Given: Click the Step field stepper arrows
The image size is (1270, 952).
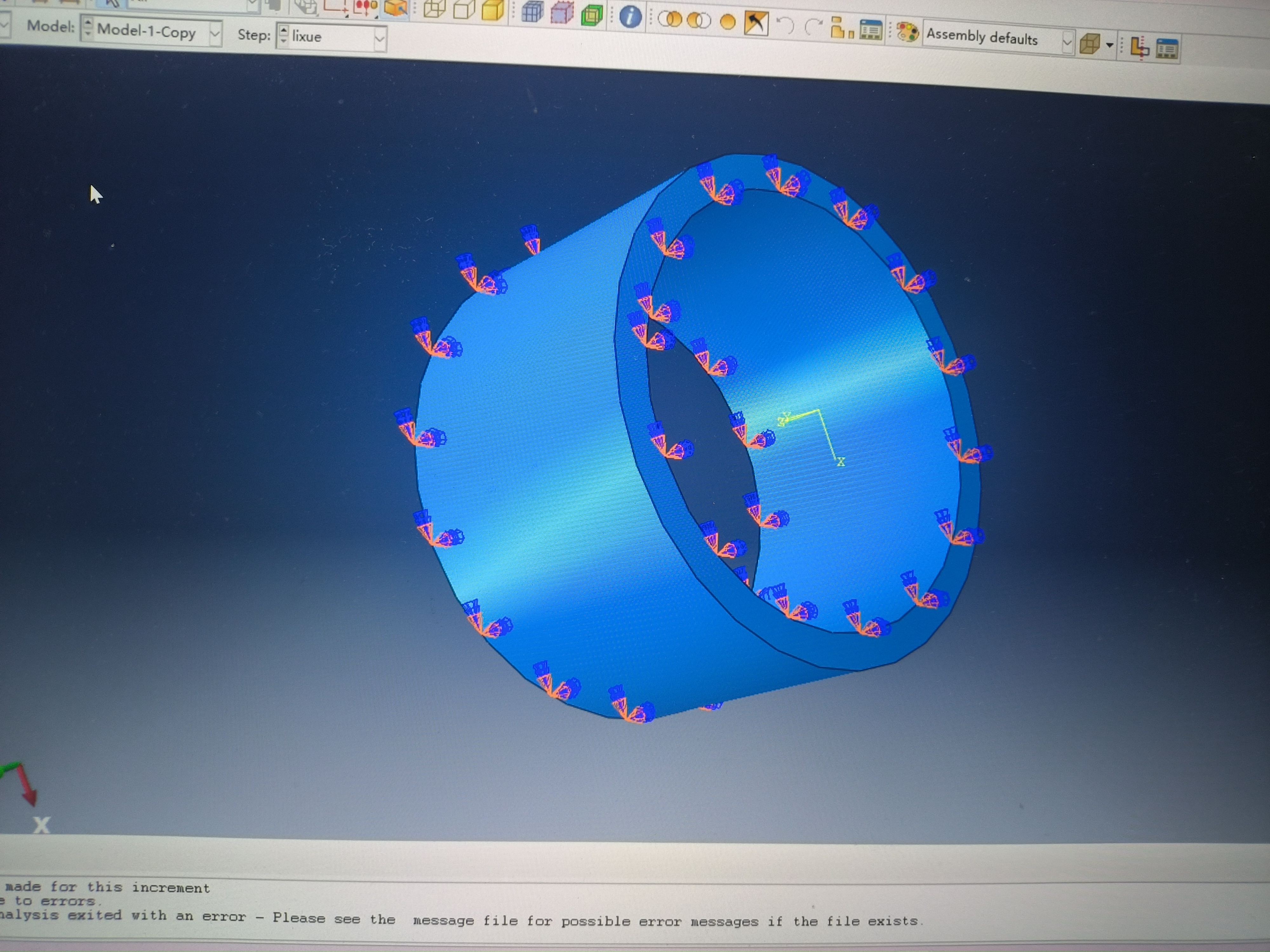Looking at the screenshot, I should coord(284,35).
